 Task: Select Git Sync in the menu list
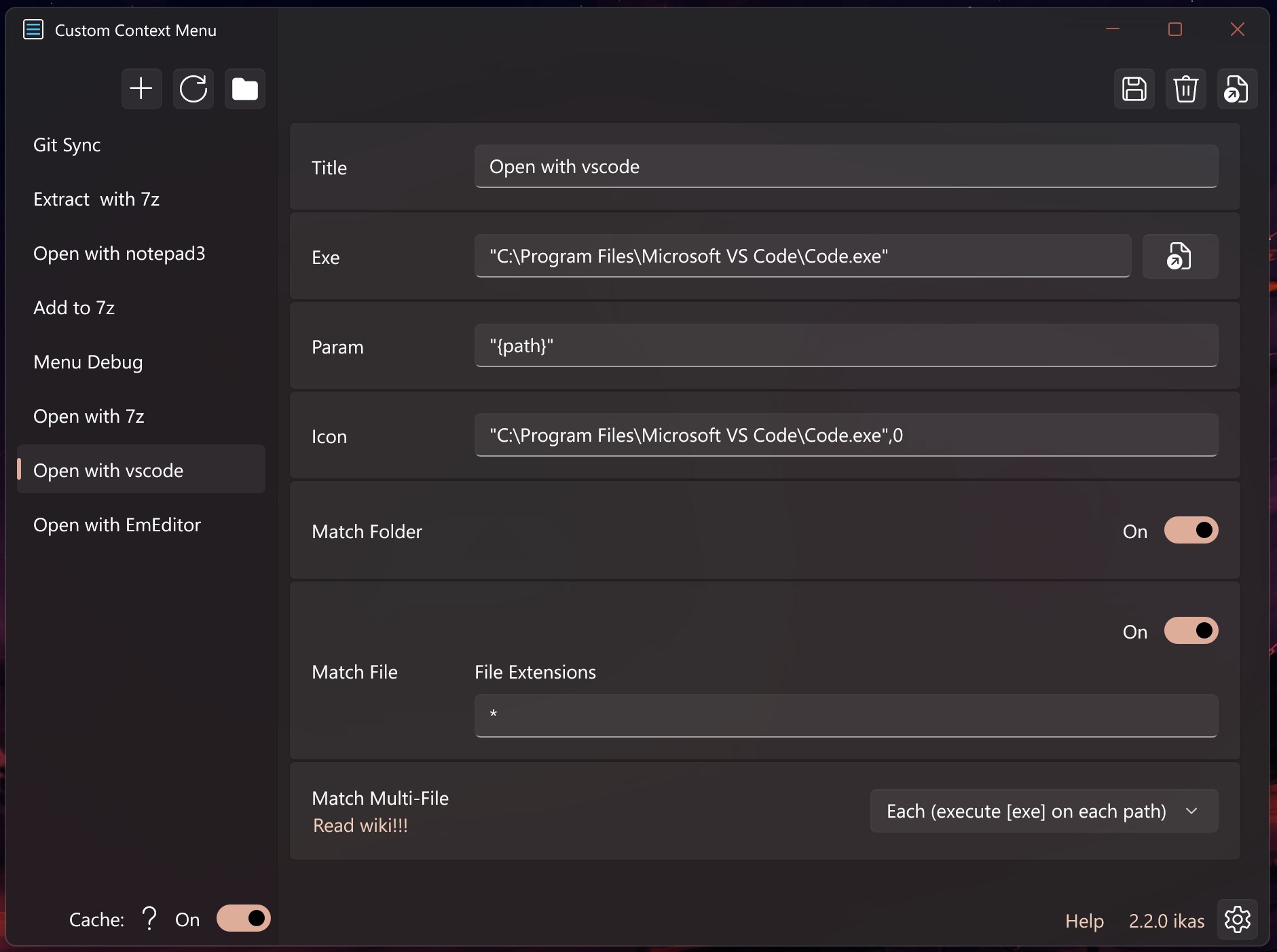[x=67, y=145]
